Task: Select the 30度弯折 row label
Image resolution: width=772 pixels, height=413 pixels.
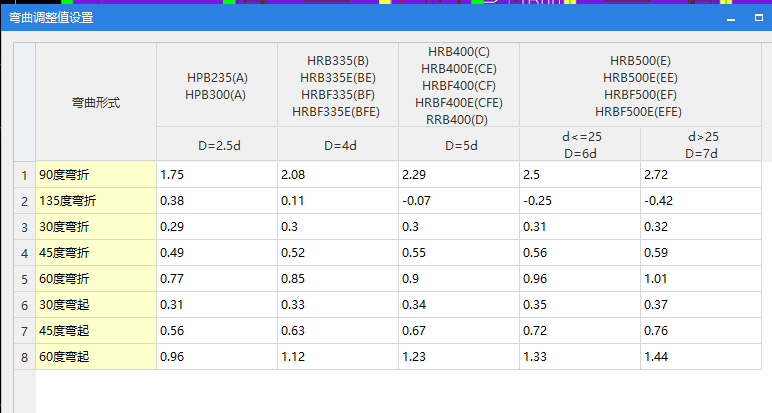Action: [96, 227]
